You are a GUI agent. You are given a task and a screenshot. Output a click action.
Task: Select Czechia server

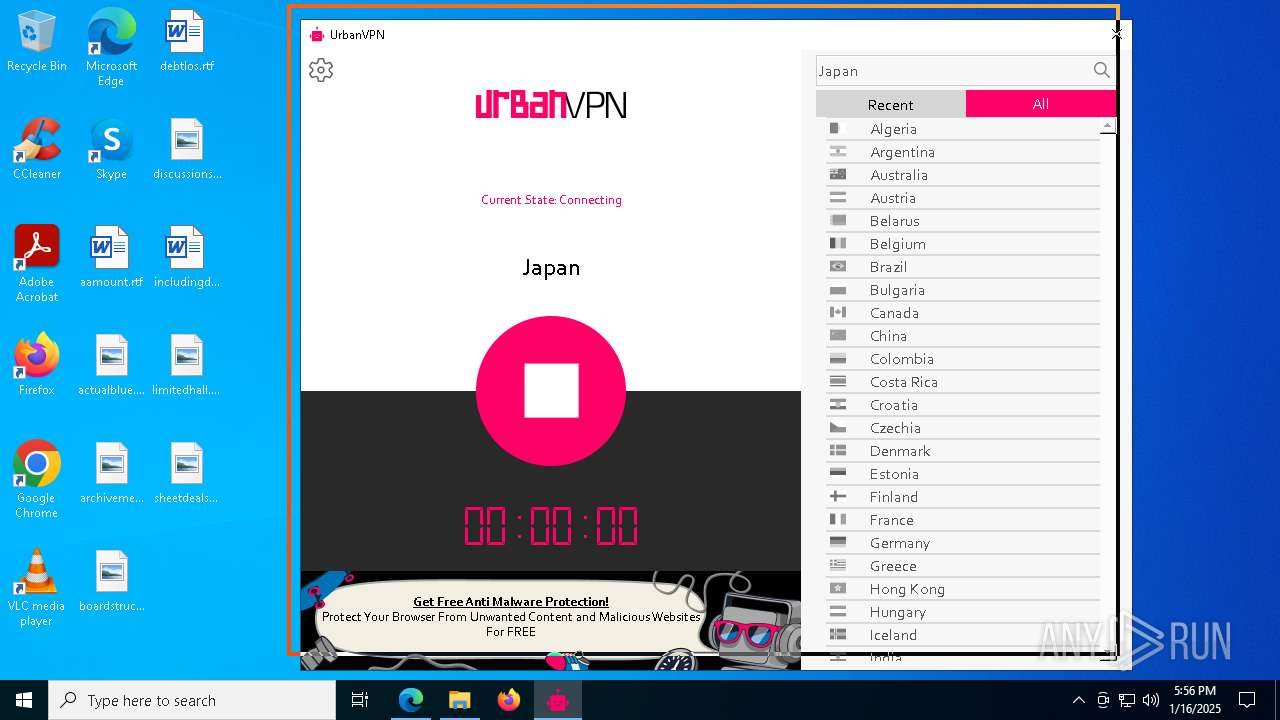[x=963, y=428]
